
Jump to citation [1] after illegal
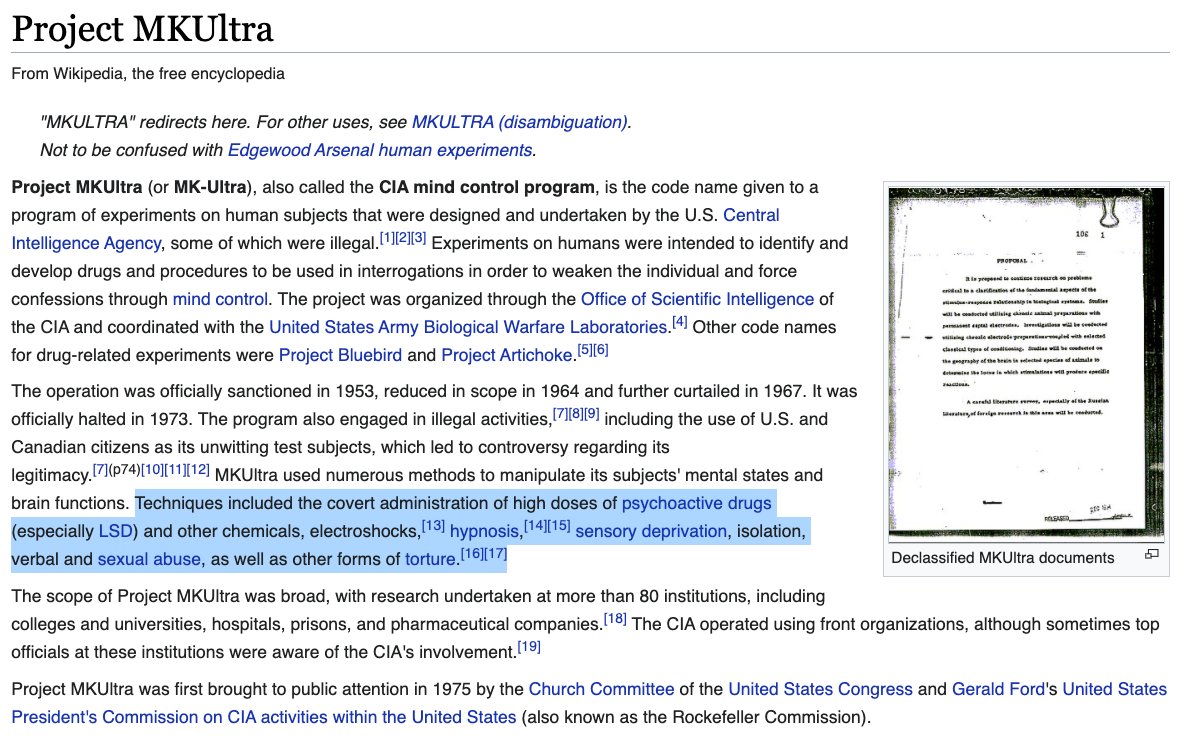click(387, 238)
